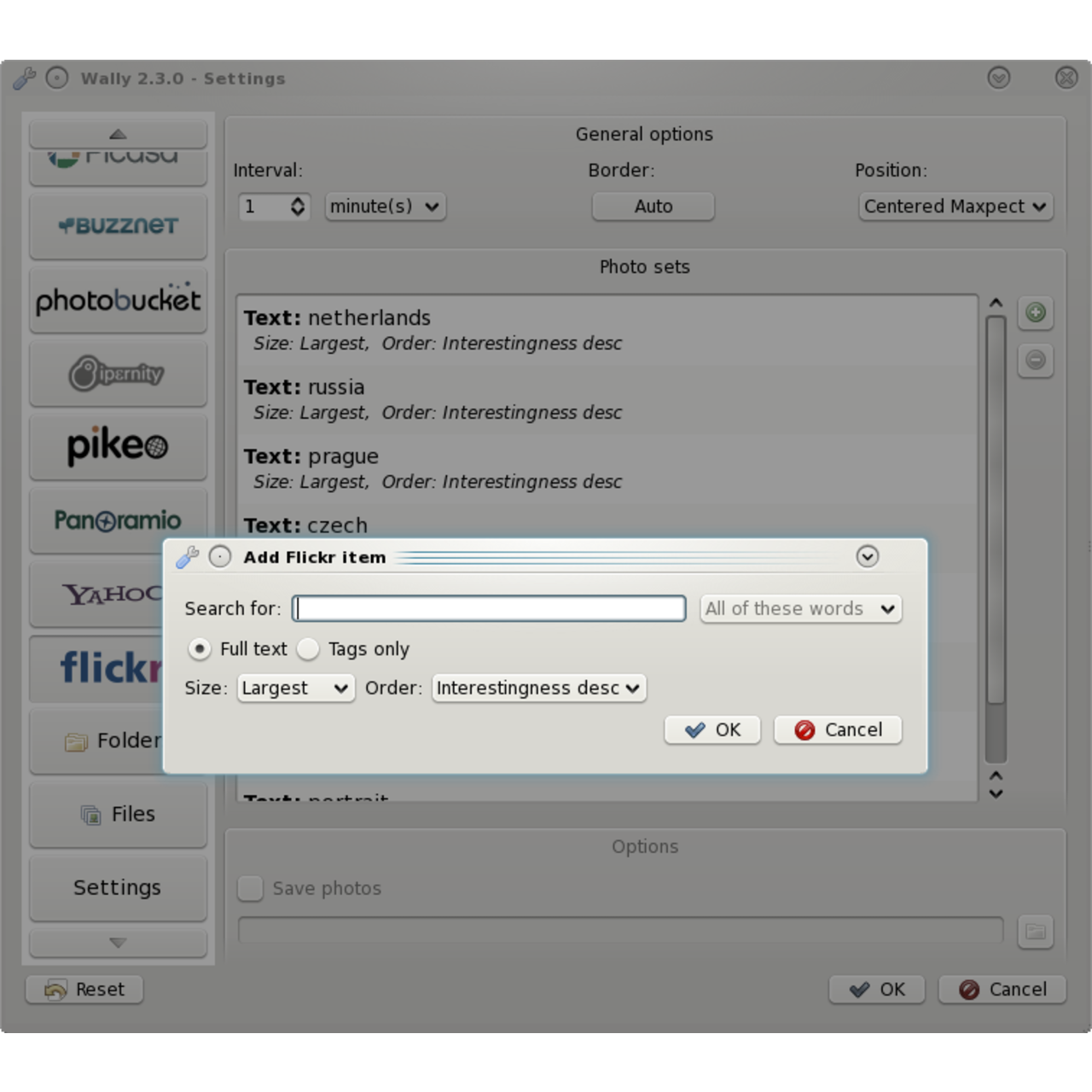Open the Panoramio photo source
Viewport: 1092px width, 1092px height.
point(118,520)
